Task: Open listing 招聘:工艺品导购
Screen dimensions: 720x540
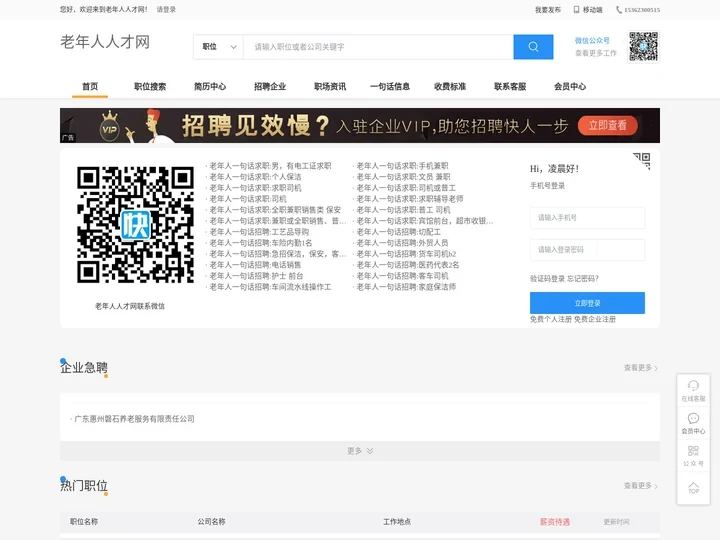Action: (x=259, y=232)
